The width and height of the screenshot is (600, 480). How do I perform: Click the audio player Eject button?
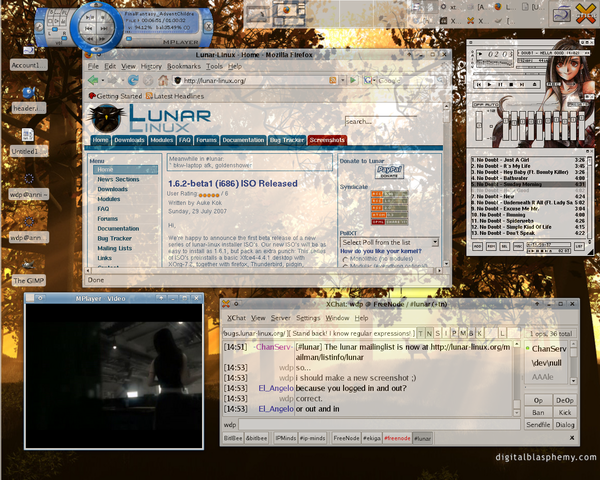(x=535, y=84)
